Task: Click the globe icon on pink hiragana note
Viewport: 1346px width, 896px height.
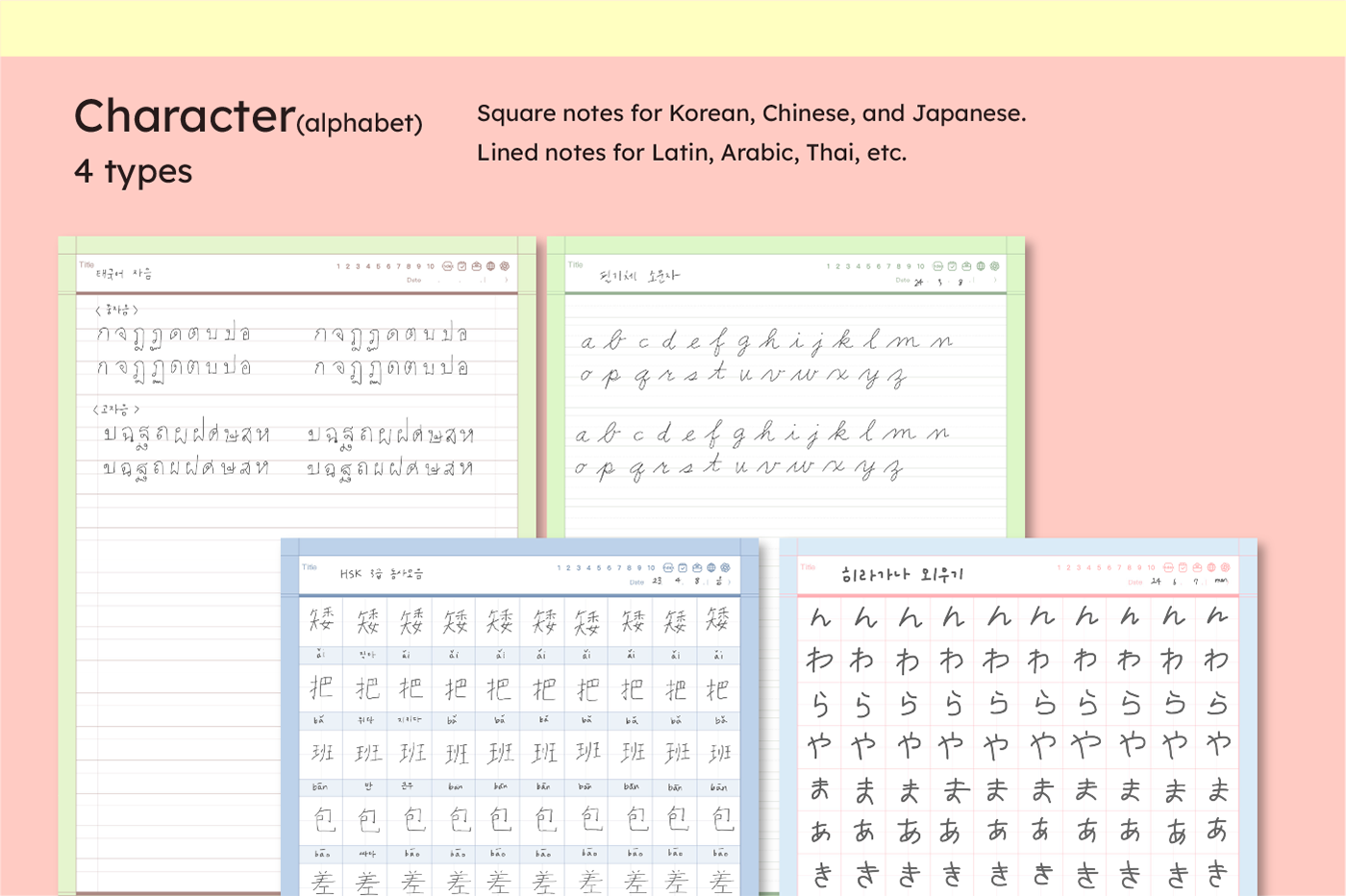Action: pos(1211,567)
